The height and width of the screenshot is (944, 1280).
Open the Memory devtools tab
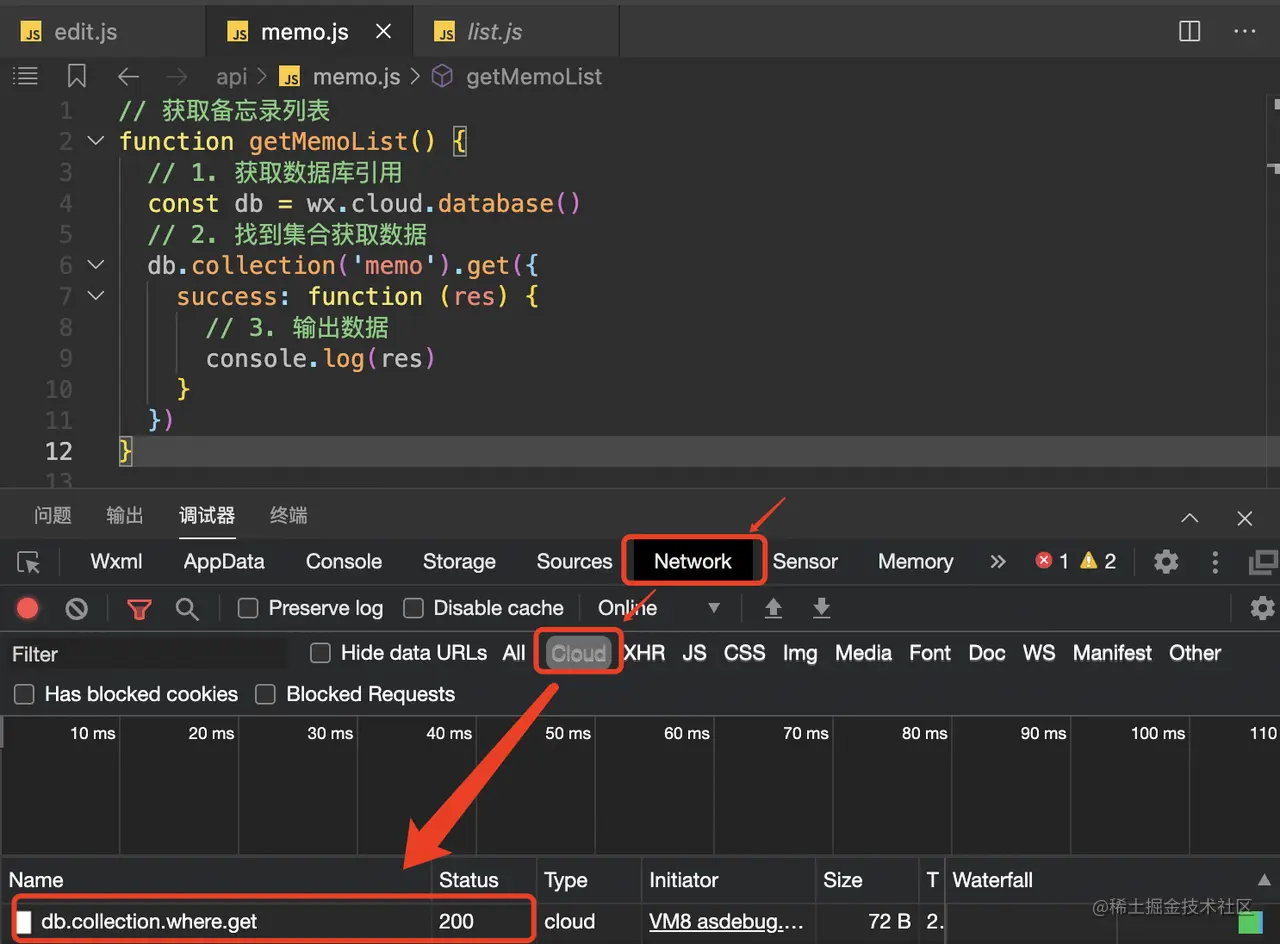pos(915,562)
